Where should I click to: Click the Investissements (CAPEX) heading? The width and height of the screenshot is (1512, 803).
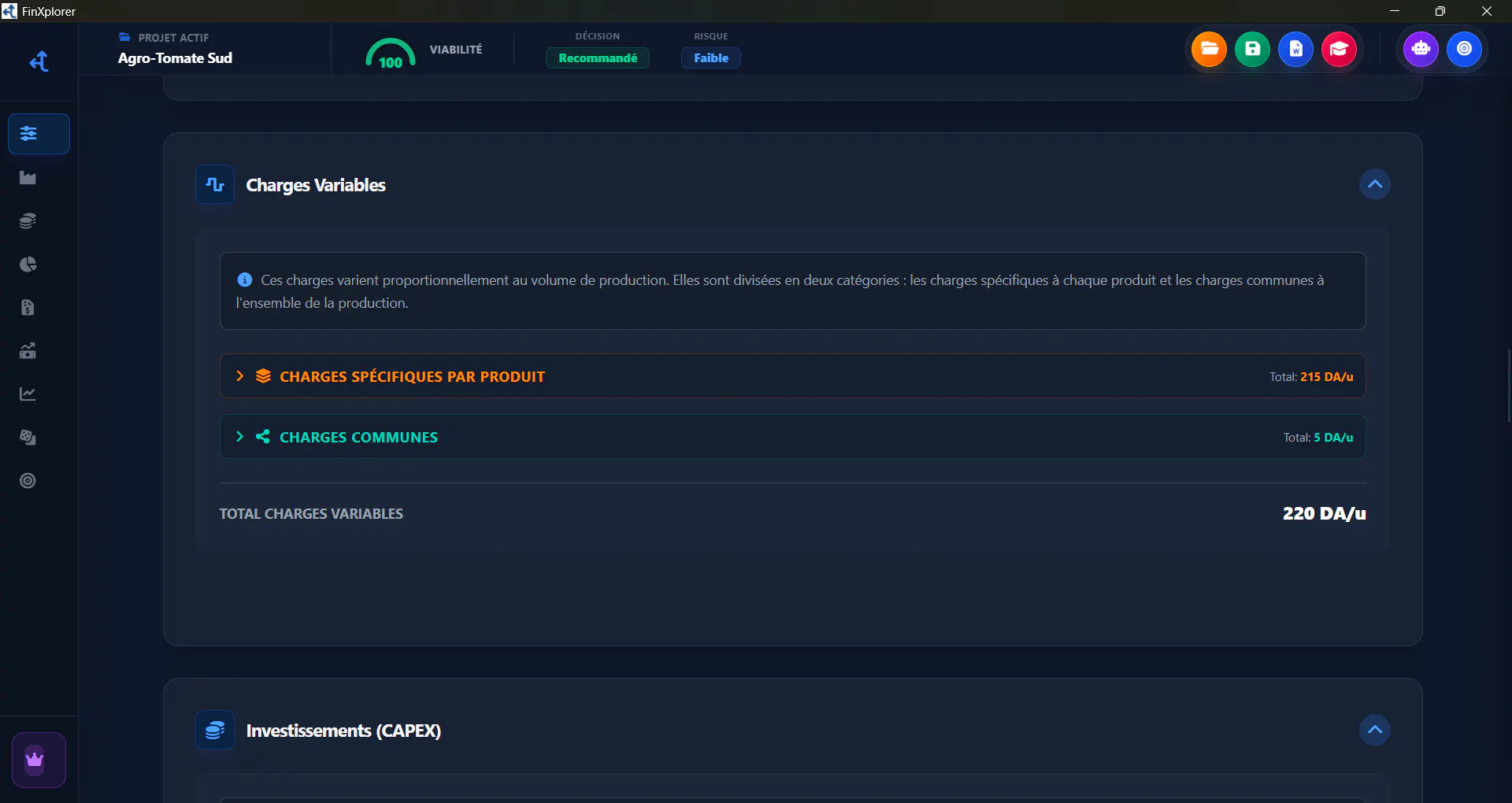point(343,731)
